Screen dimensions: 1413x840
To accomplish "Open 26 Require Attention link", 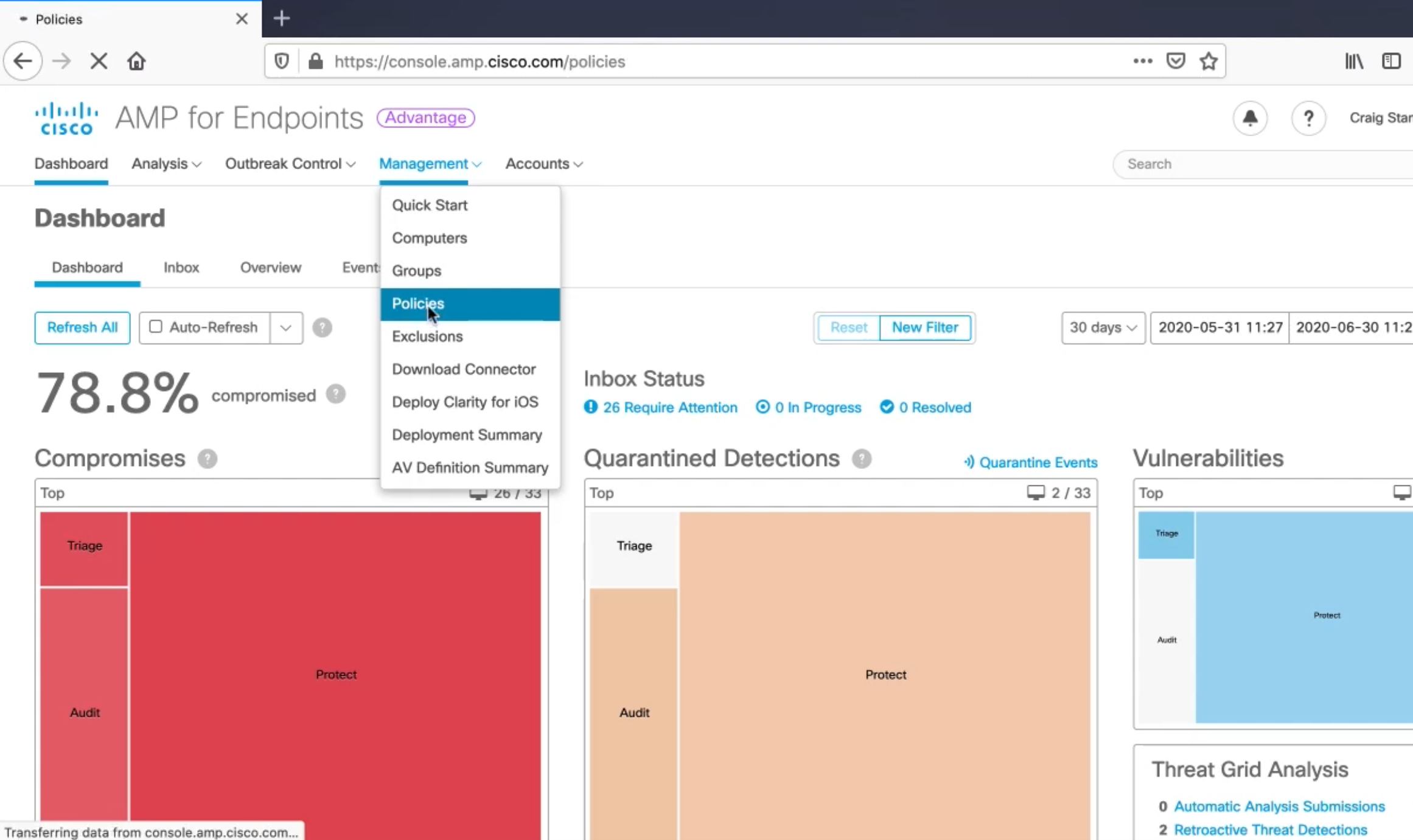I will point(670,408).
